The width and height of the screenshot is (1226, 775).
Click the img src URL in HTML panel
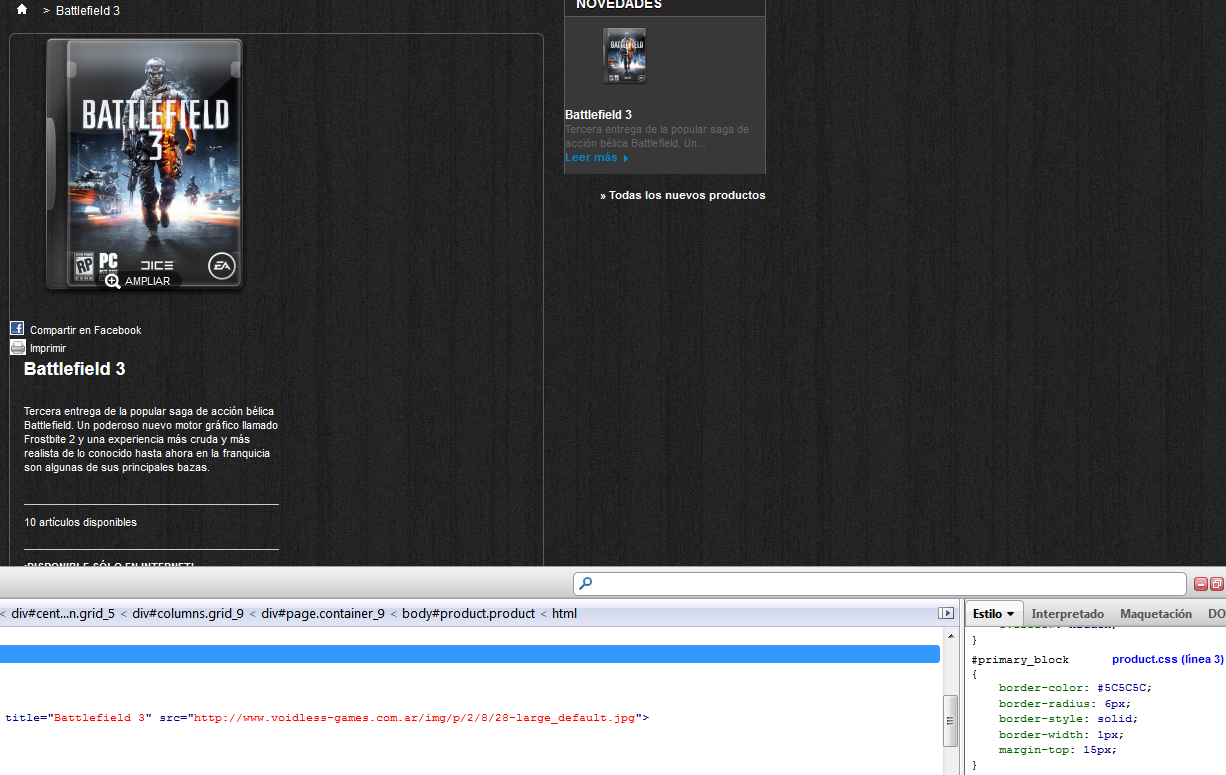point(414,718)
